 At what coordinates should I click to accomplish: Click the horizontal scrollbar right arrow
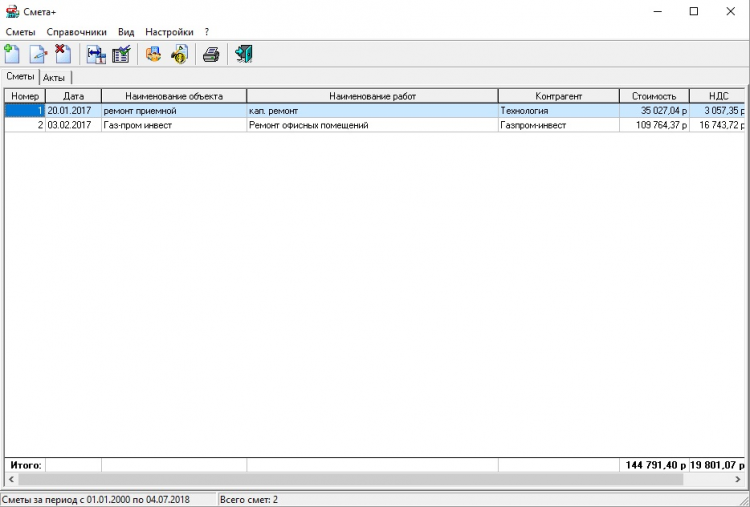coord(738,479)
